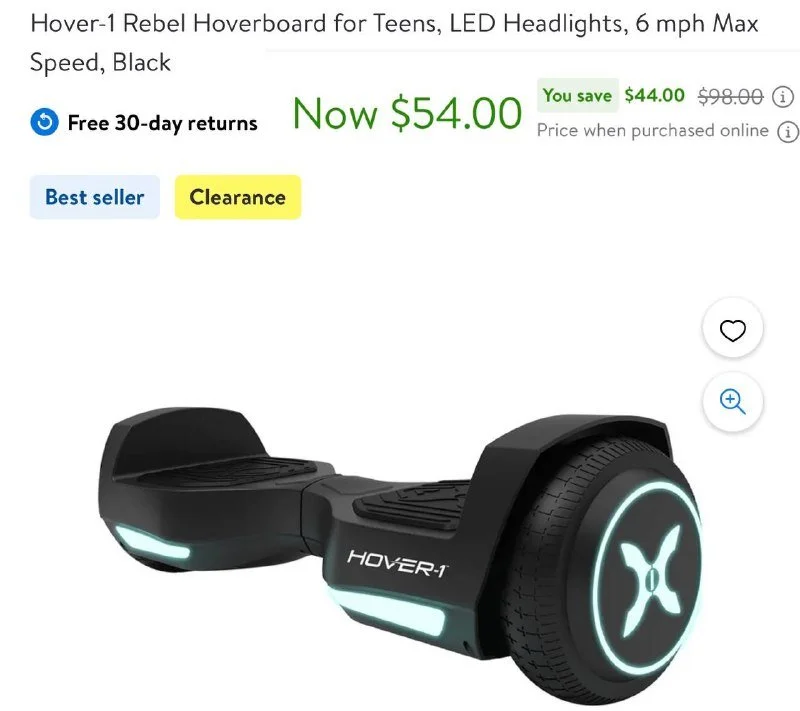The height and width of the screenshot is (711, 800).
Task: Select the Best seller badge
Action: click(x=95, y=197)
